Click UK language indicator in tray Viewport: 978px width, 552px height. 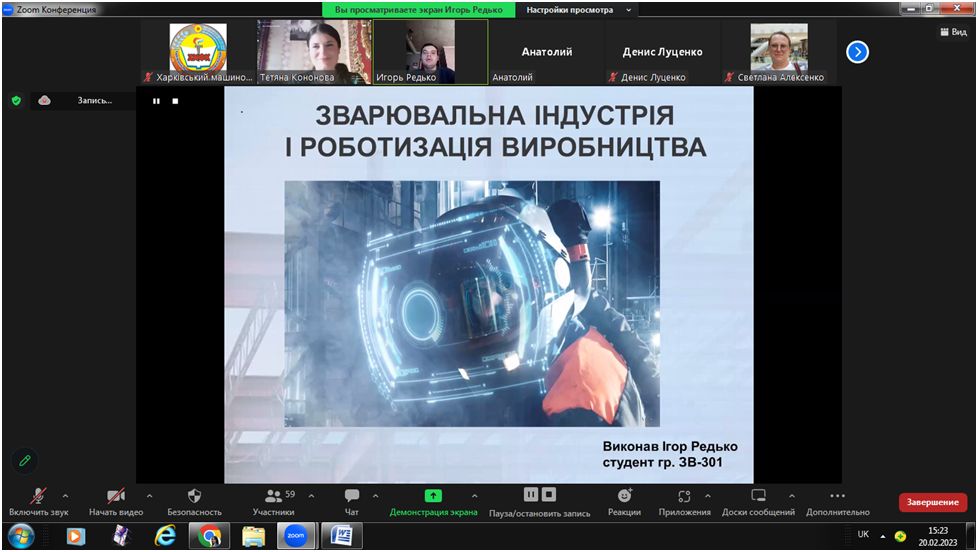(x=863, y=535)
